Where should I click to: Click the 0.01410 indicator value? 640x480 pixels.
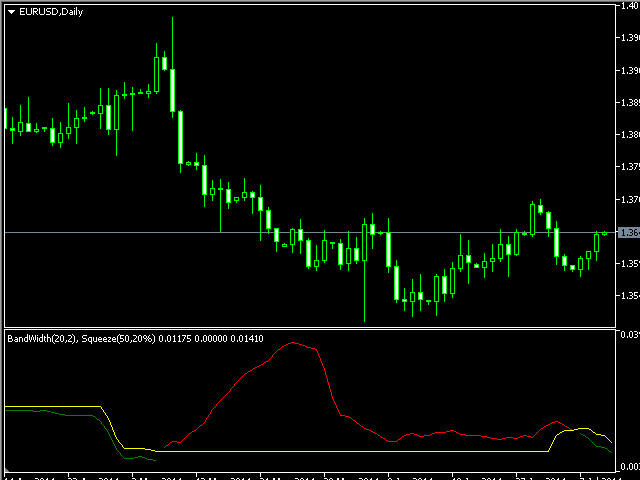coord(247,339)
